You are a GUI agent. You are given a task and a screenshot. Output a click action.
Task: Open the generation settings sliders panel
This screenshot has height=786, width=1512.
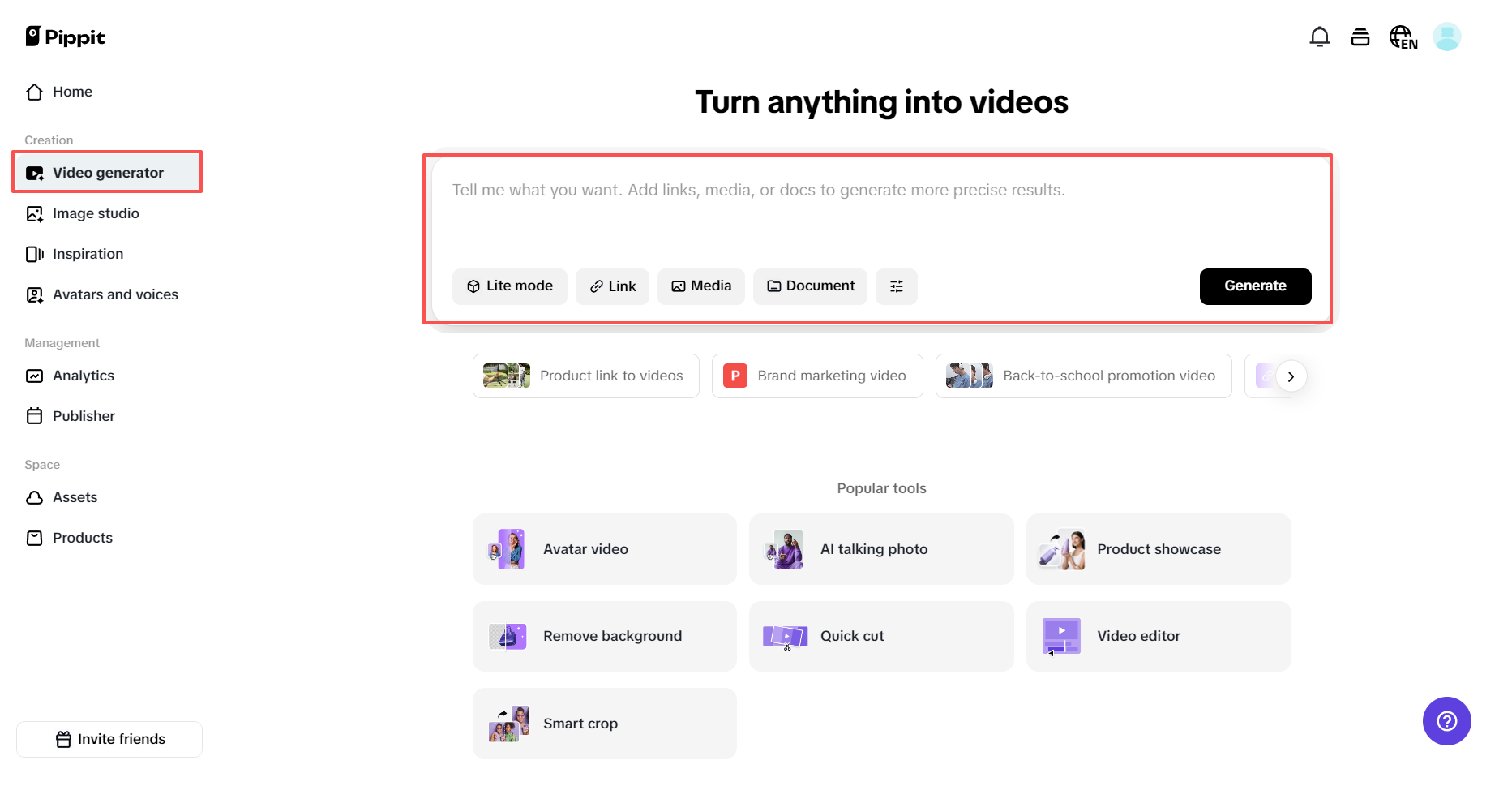coord(896,286)
